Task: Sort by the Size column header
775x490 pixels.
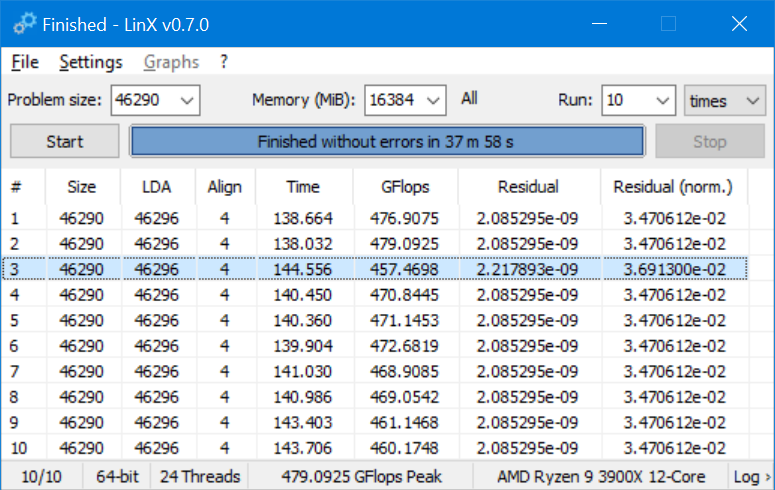Action: pos(82,187)
